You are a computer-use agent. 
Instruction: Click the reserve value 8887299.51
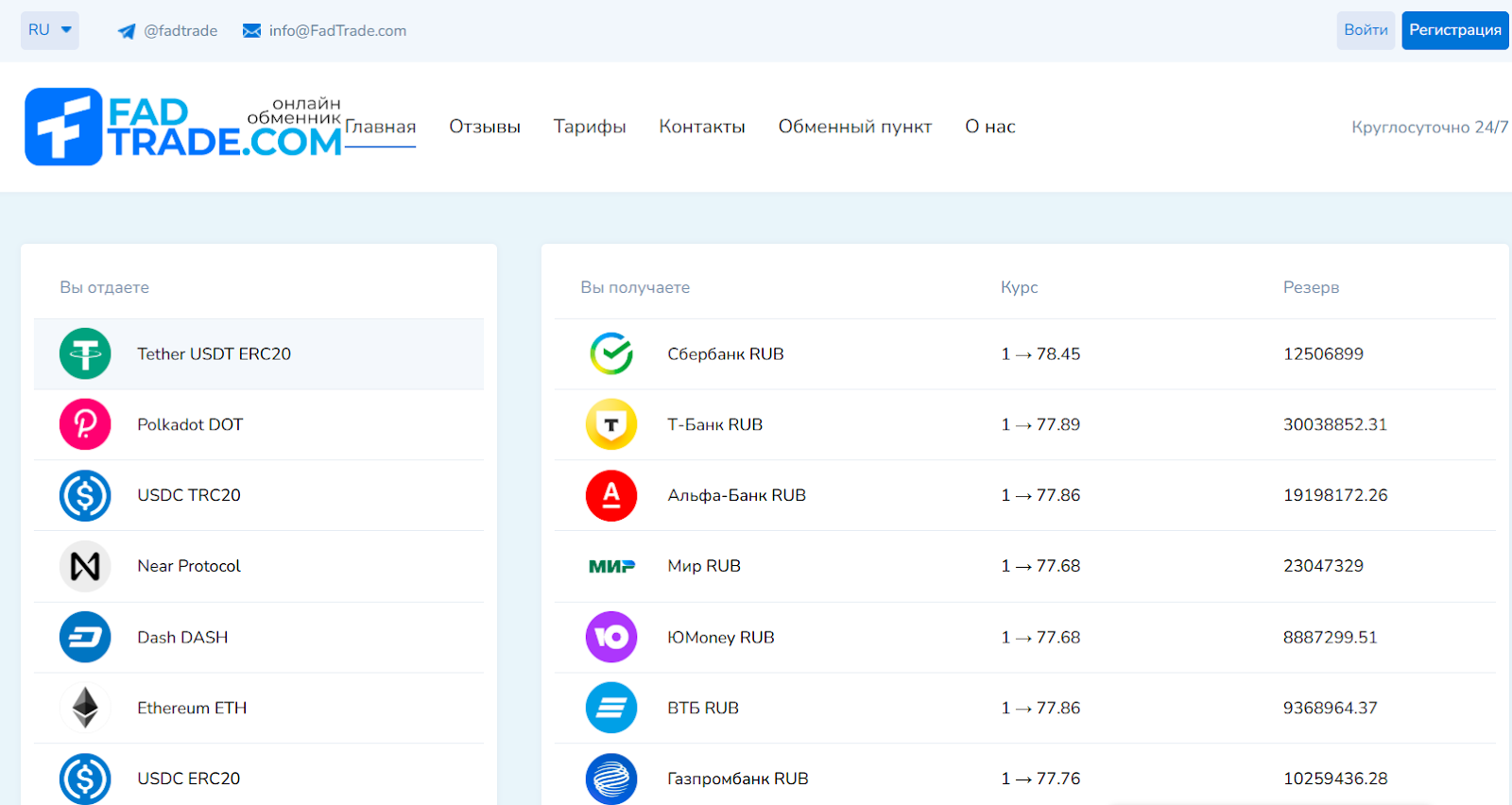[x=1331, y=637]
